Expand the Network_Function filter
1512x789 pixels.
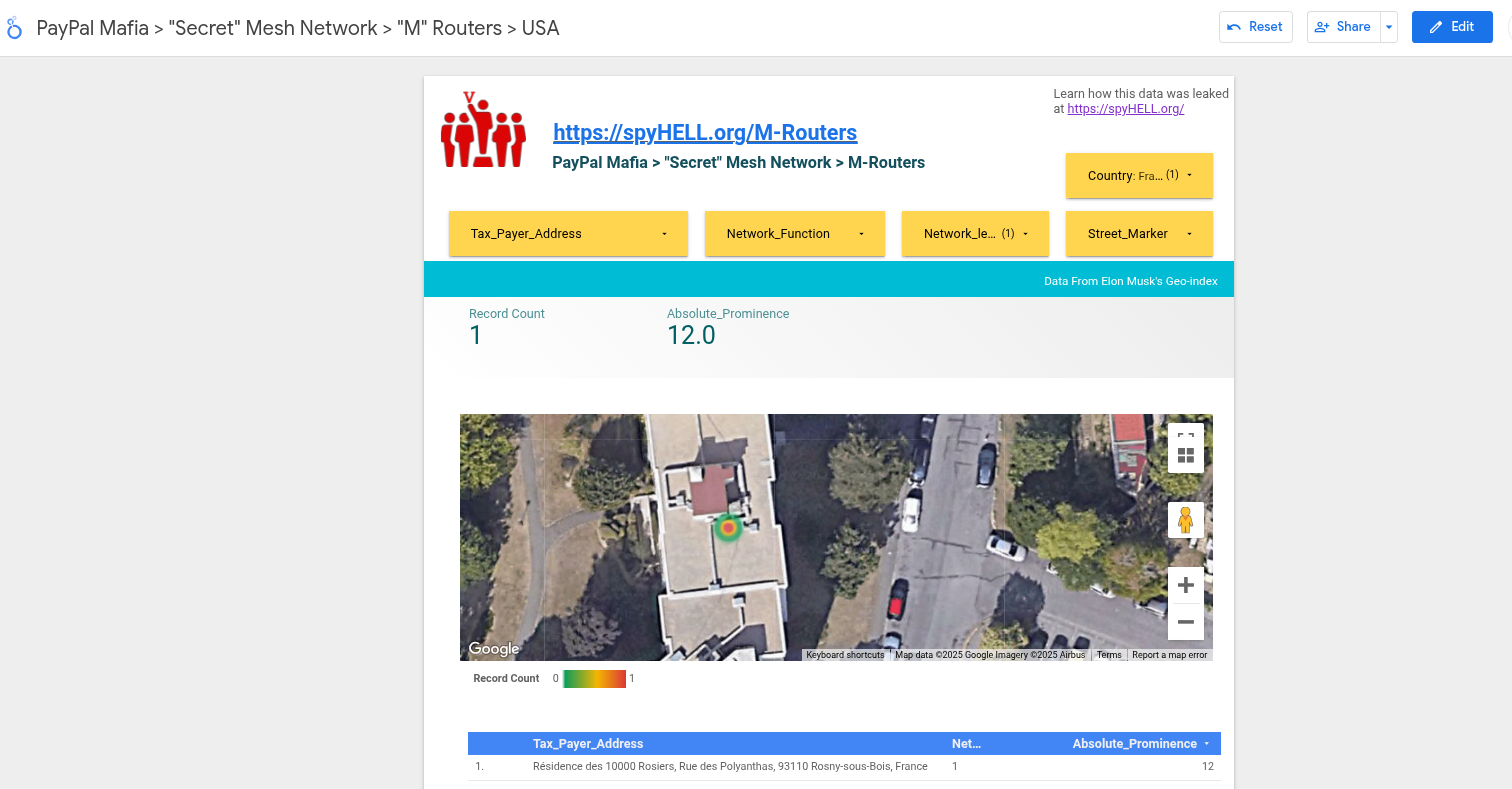795,233
